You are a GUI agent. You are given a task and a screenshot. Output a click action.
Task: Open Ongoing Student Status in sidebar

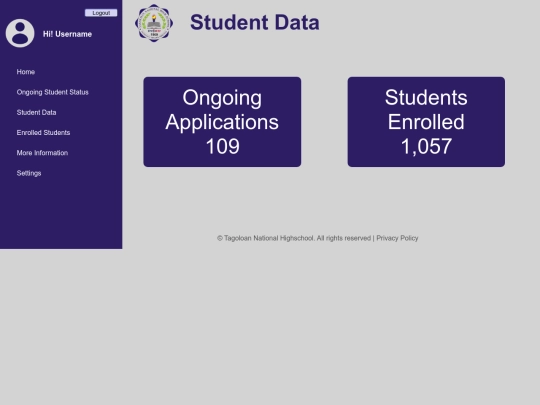pyautogui.click(x=53, y=92)
